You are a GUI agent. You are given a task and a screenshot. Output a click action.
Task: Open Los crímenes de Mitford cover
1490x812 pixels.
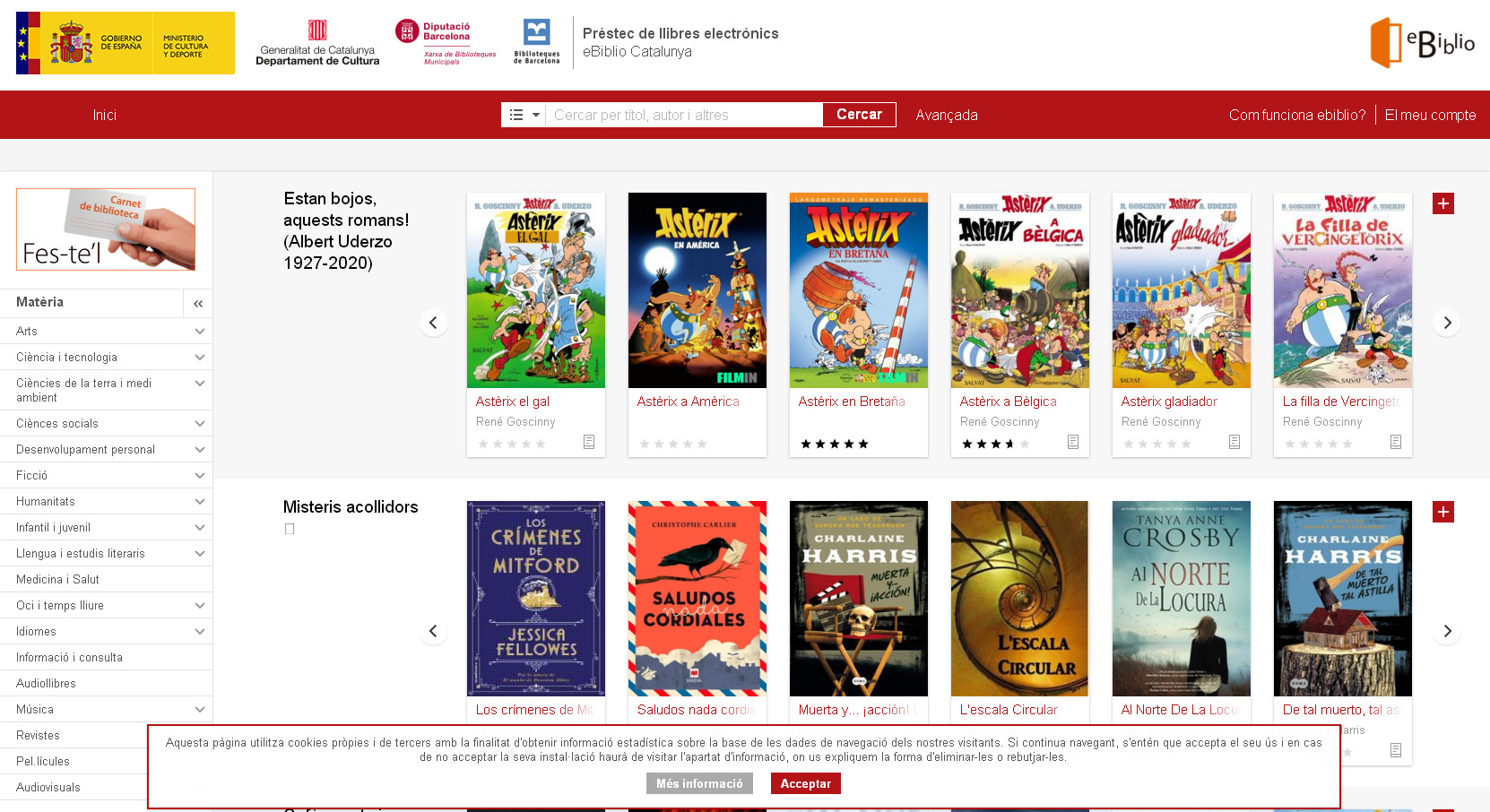(536, 599)
